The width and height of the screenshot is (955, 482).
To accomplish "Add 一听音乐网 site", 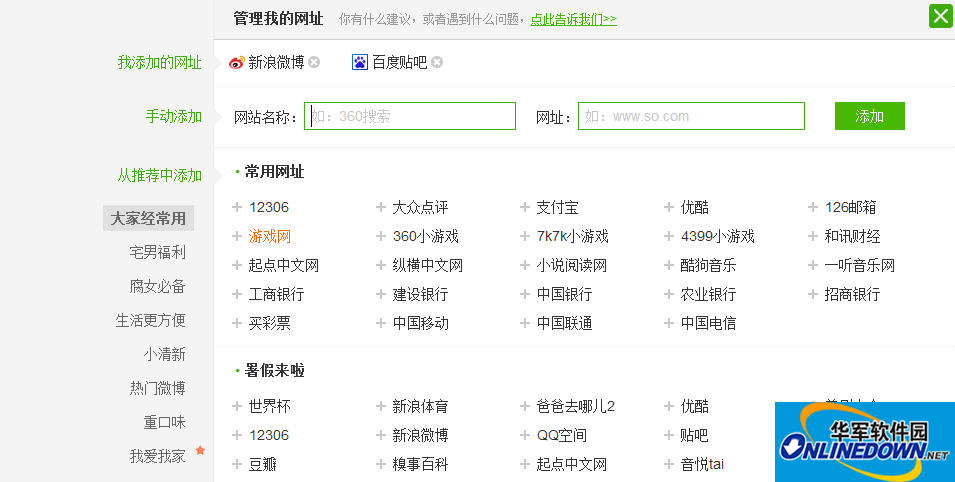I will (859, 265).
